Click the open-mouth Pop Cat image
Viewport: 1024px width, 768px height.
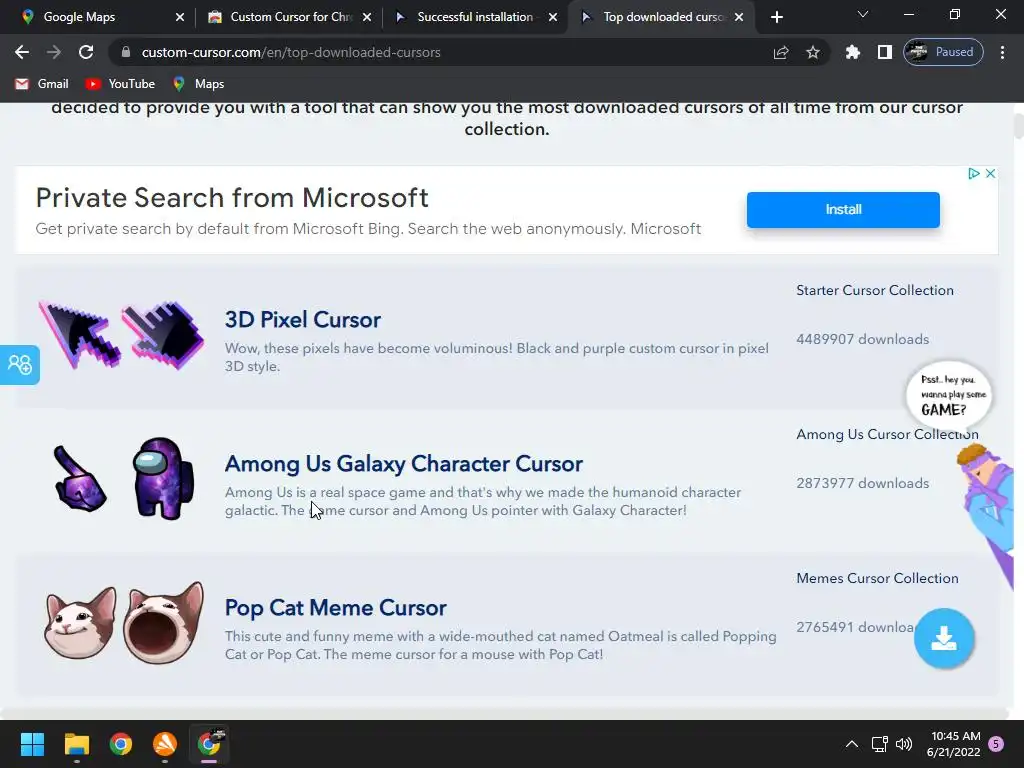(163, 622)
